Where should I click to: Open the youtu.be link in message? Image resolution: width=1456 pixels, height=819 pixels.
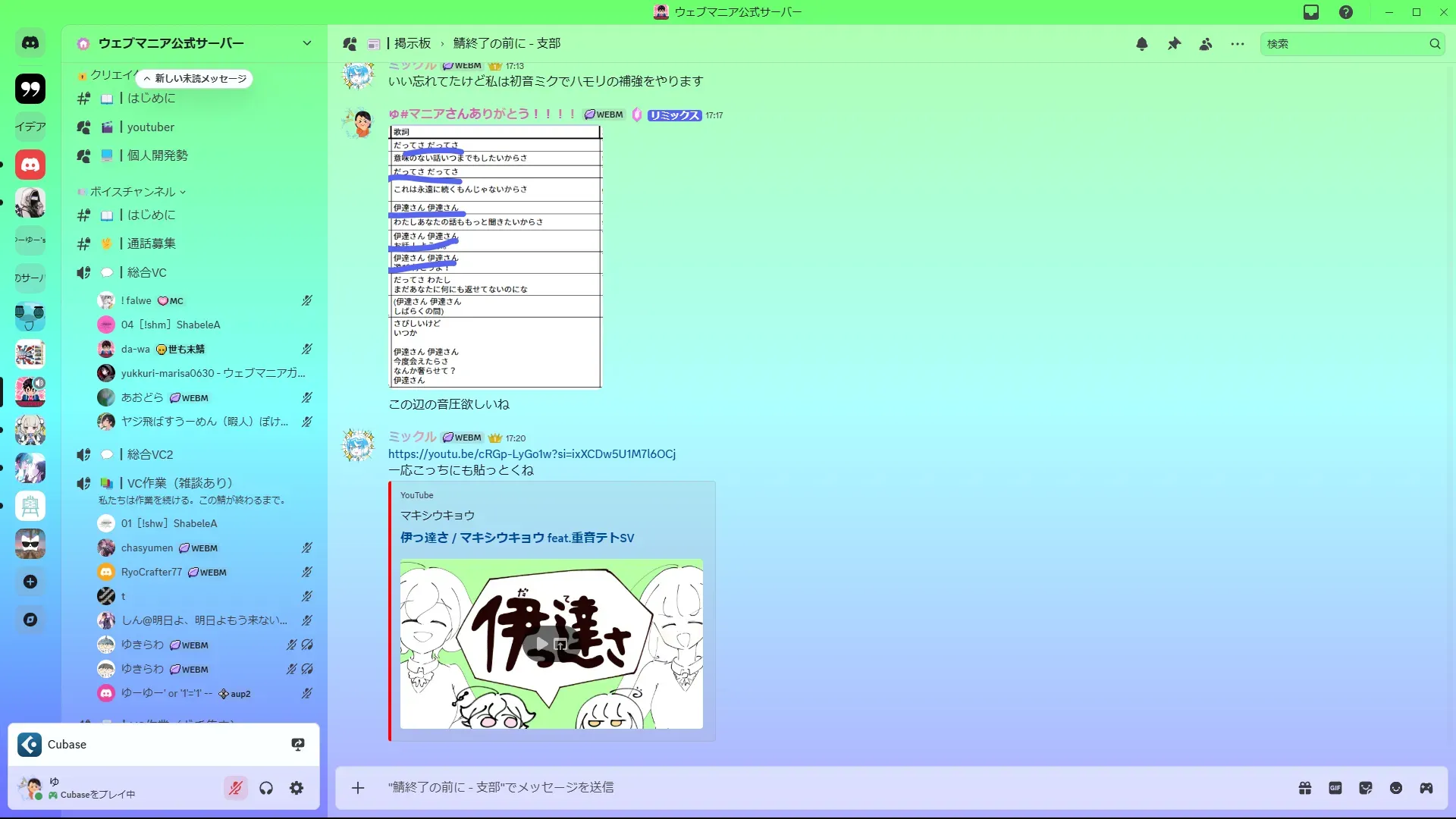532,453
